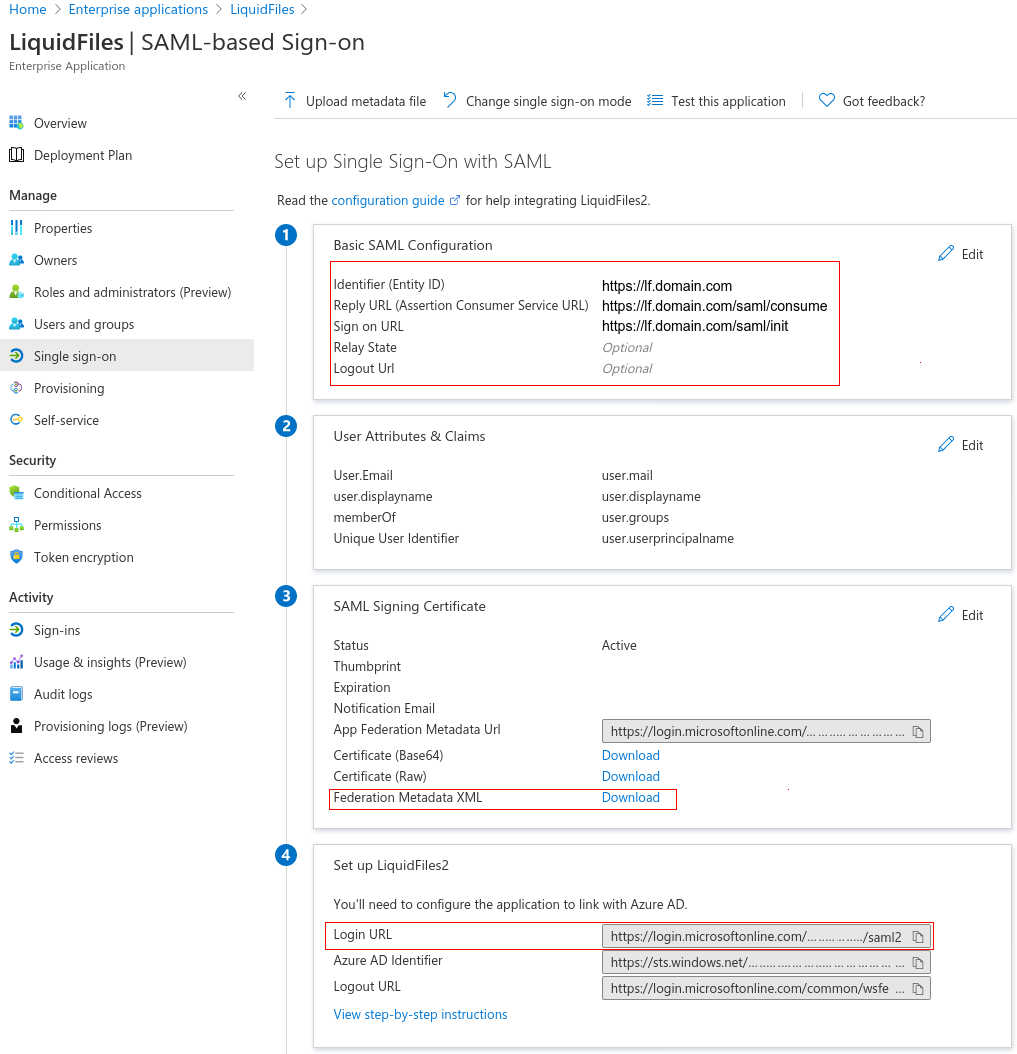Download the Certificate (Base64)
Viewport: 1017px width, 1054px height.
tap(630, 755)
